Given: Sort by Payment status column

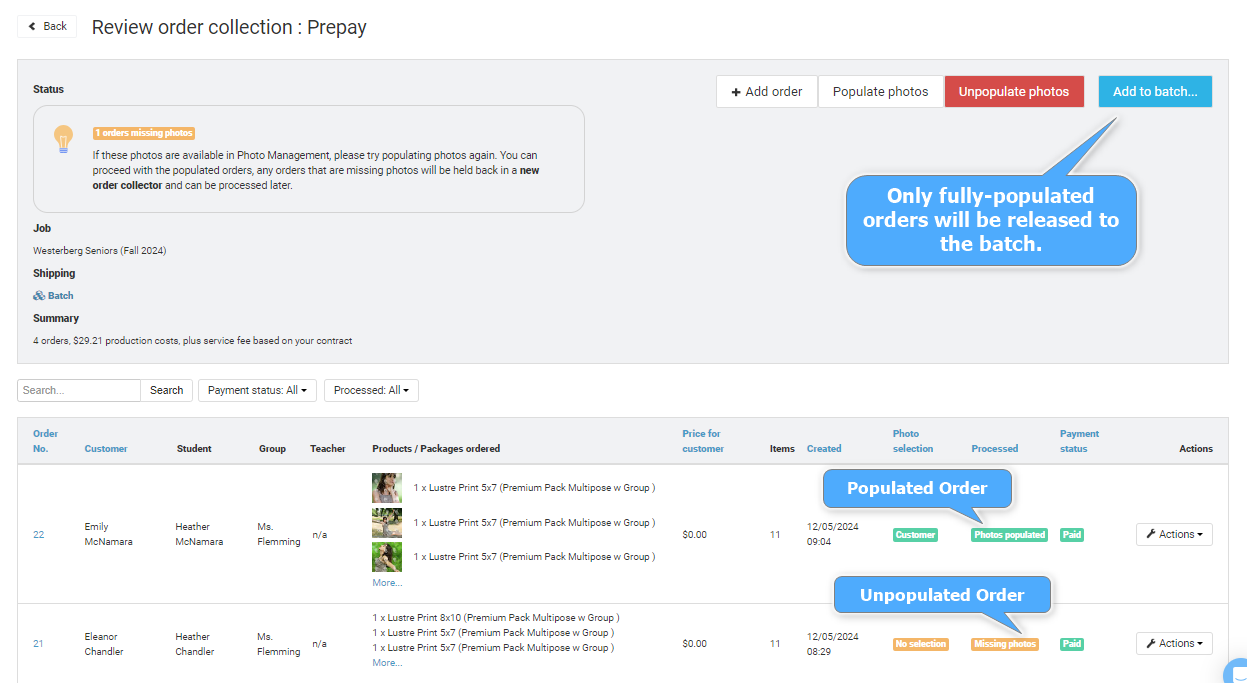Looking at the screenshot, I should [1079, 441].
